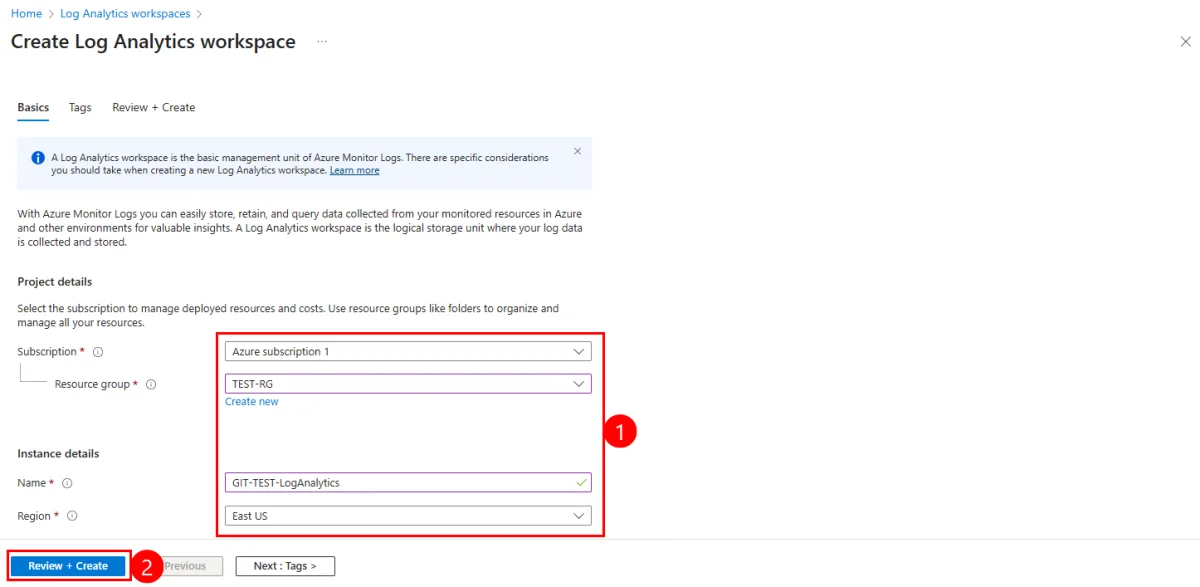This screenshot has width=1200, height=587.
Task: Dismiss the info banner with its X icon
Action: point(577,152)
